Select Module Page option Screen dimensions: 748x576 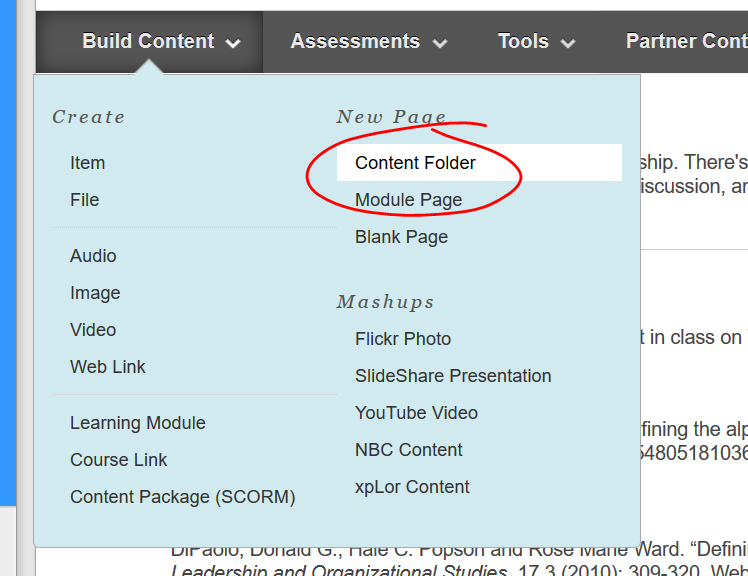(x=408, y=200)
